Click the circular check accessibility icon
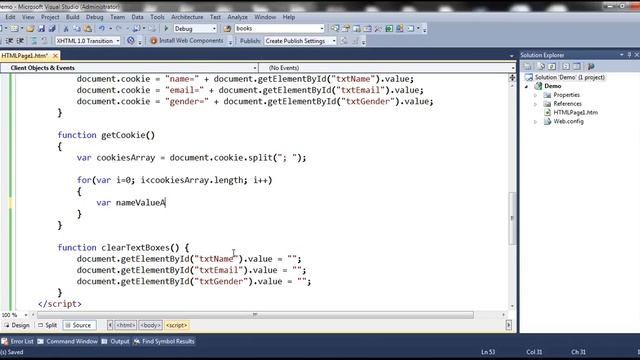The image size is (640, 360). (131, 41)
